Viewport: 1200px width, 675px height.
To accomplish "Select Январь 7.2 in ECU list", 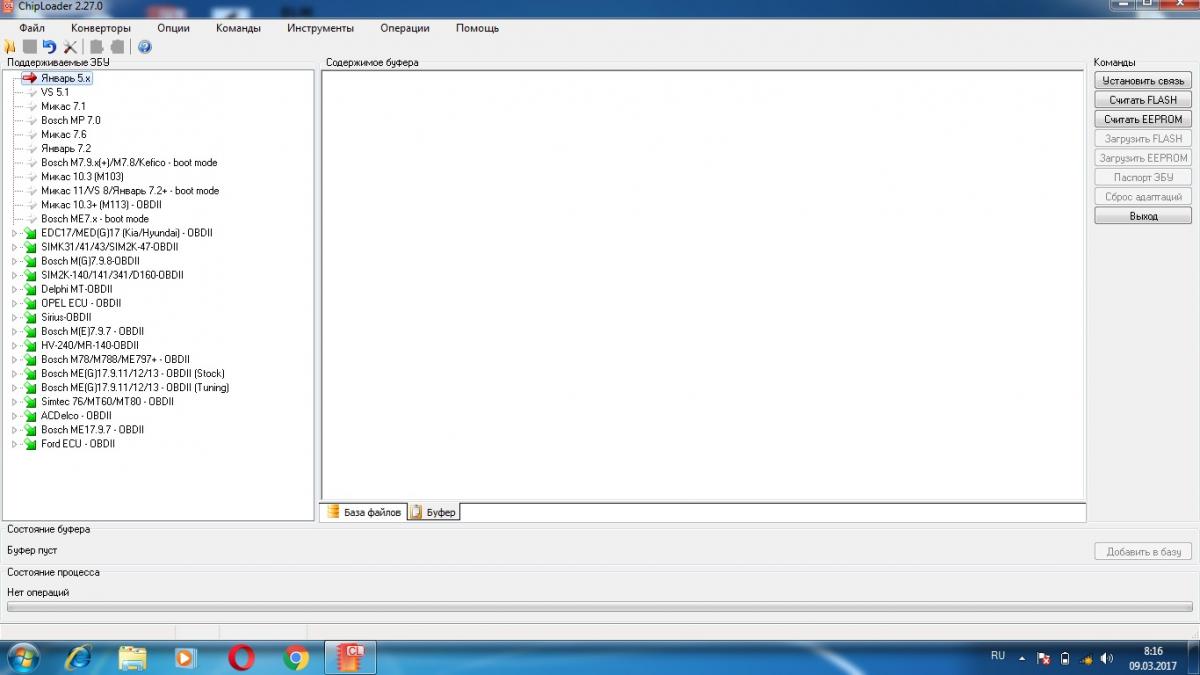I will point(66,148).
